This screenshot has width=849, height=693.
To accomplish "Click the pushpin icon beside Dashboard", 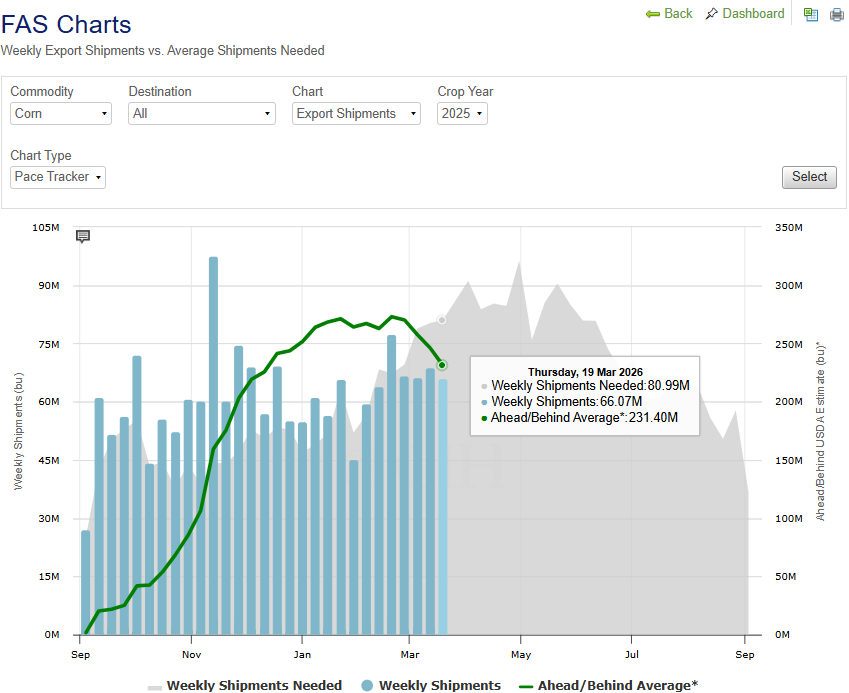I will pyautogui.click(x=711, y=14).
